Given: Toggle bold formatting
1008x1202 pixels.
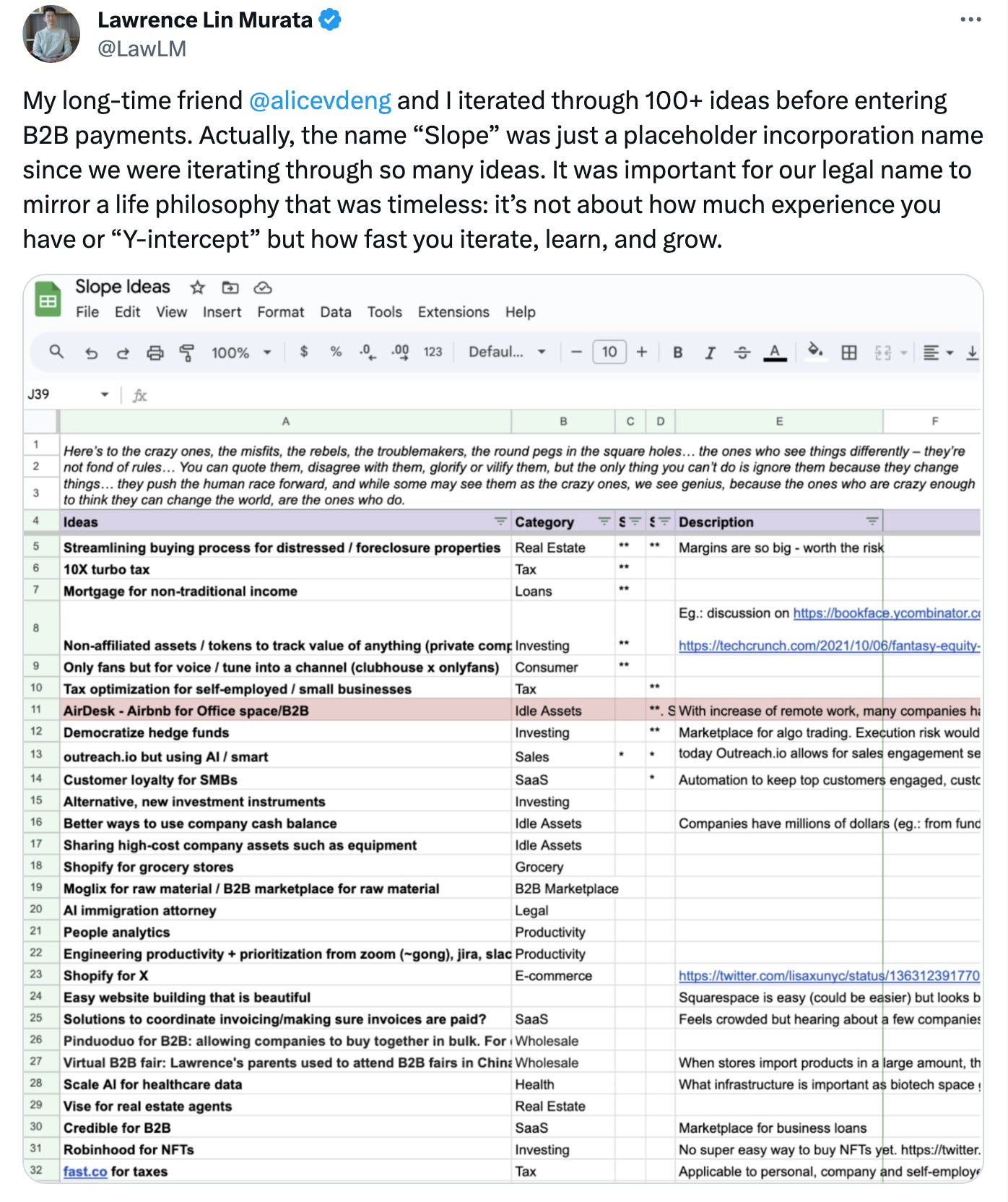Looking at the screenshot, I should tap(677, 352).
